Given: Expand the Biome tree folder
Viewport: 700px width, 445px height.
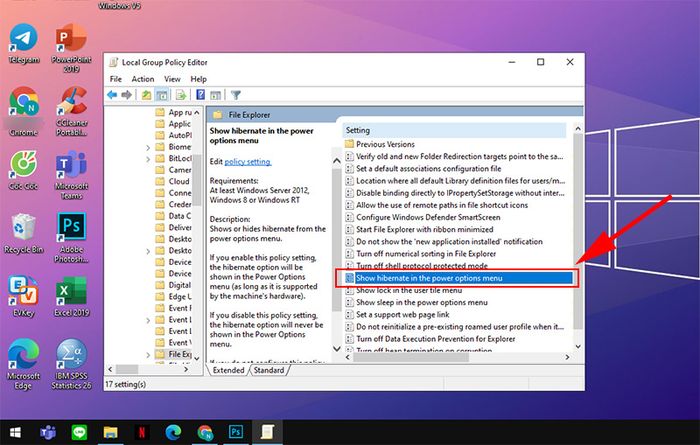Looking at the screenshot, I should (x=148, y=147).
